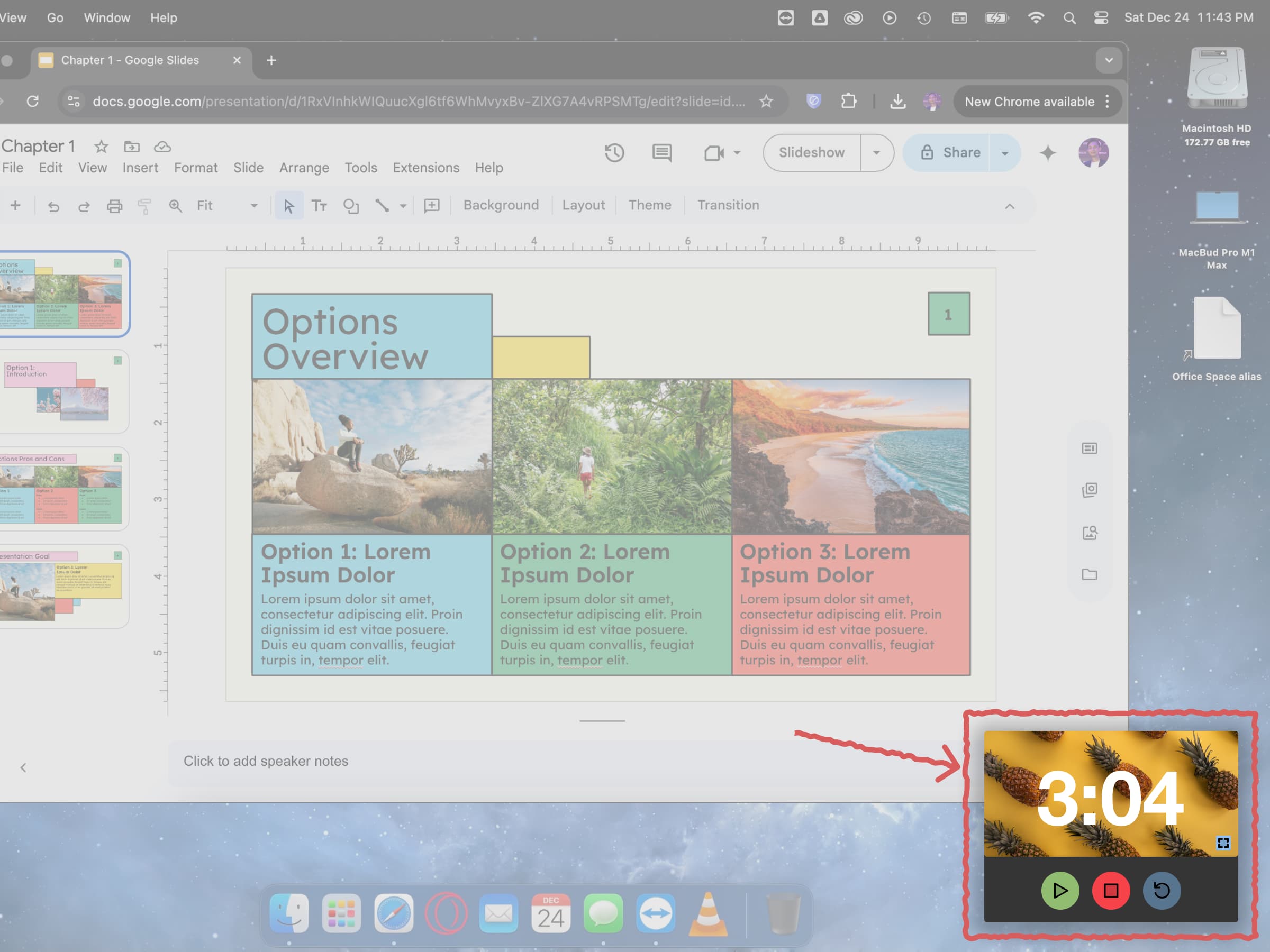Open Chrome extensions puzzle icon
Viewport: 1270px width, 952px height.
[x=849, y=102]
